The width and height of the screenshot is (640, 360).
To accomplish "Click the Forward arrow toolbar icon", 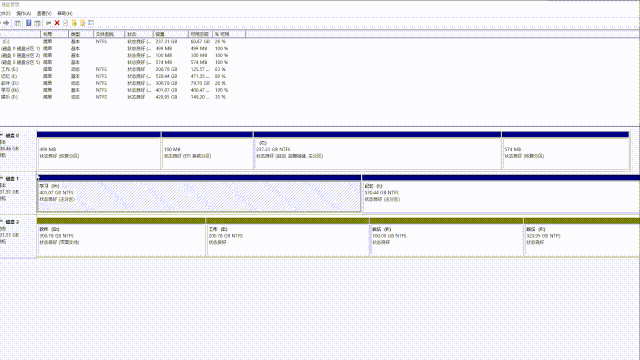I will click(6, 23).
